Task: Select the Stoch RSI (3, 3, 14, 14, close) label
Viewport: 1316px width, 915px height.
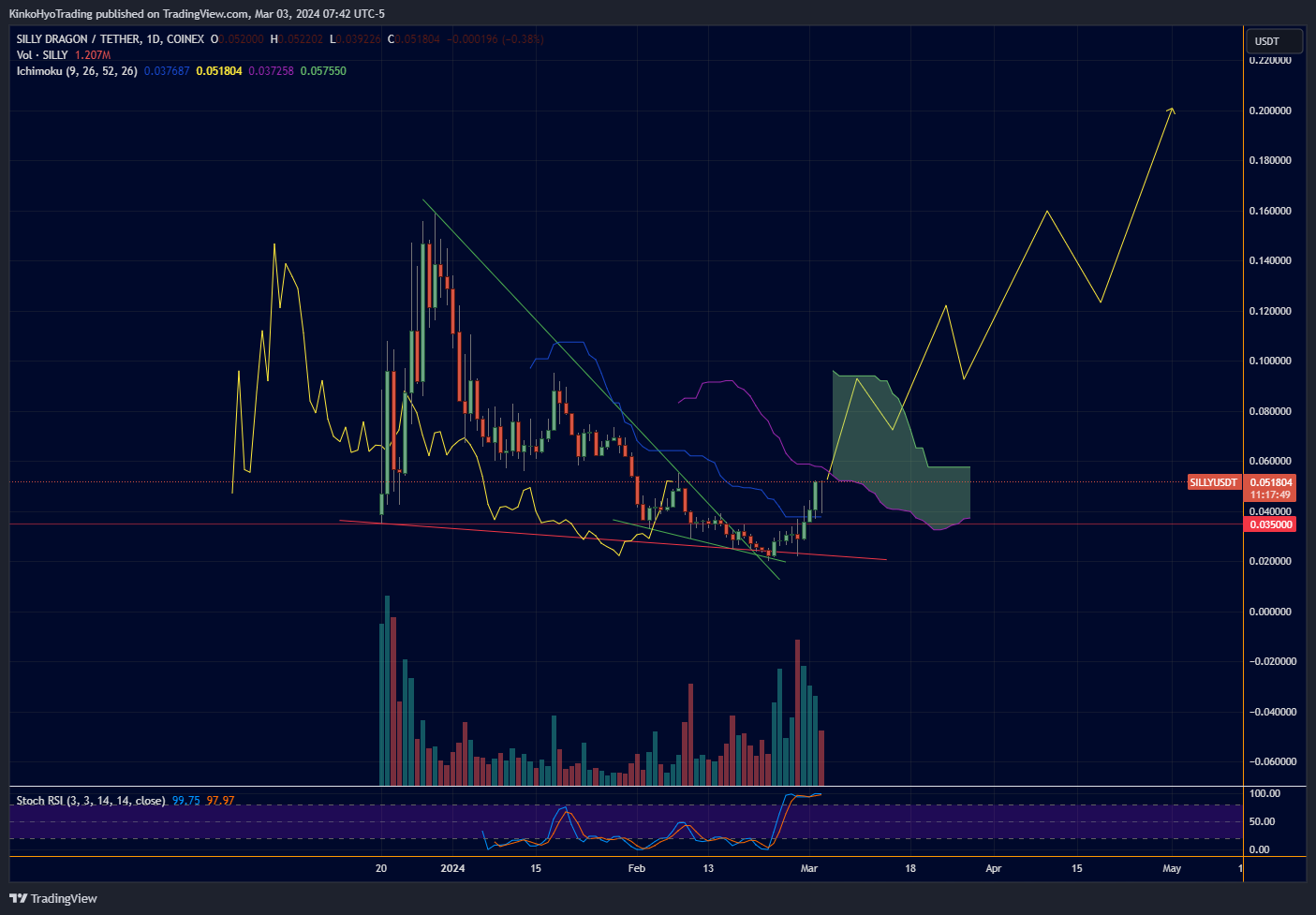Action: (x=91, y=801)
